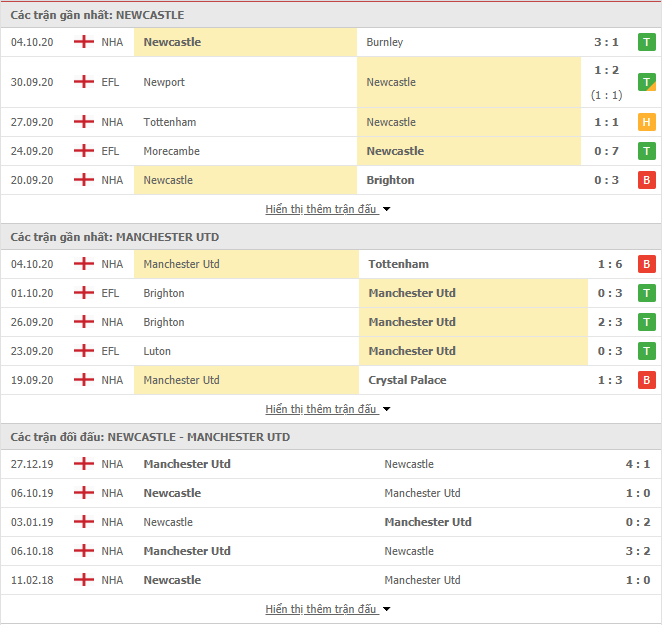Click the England flag beside Luton match

coord(84,351)
